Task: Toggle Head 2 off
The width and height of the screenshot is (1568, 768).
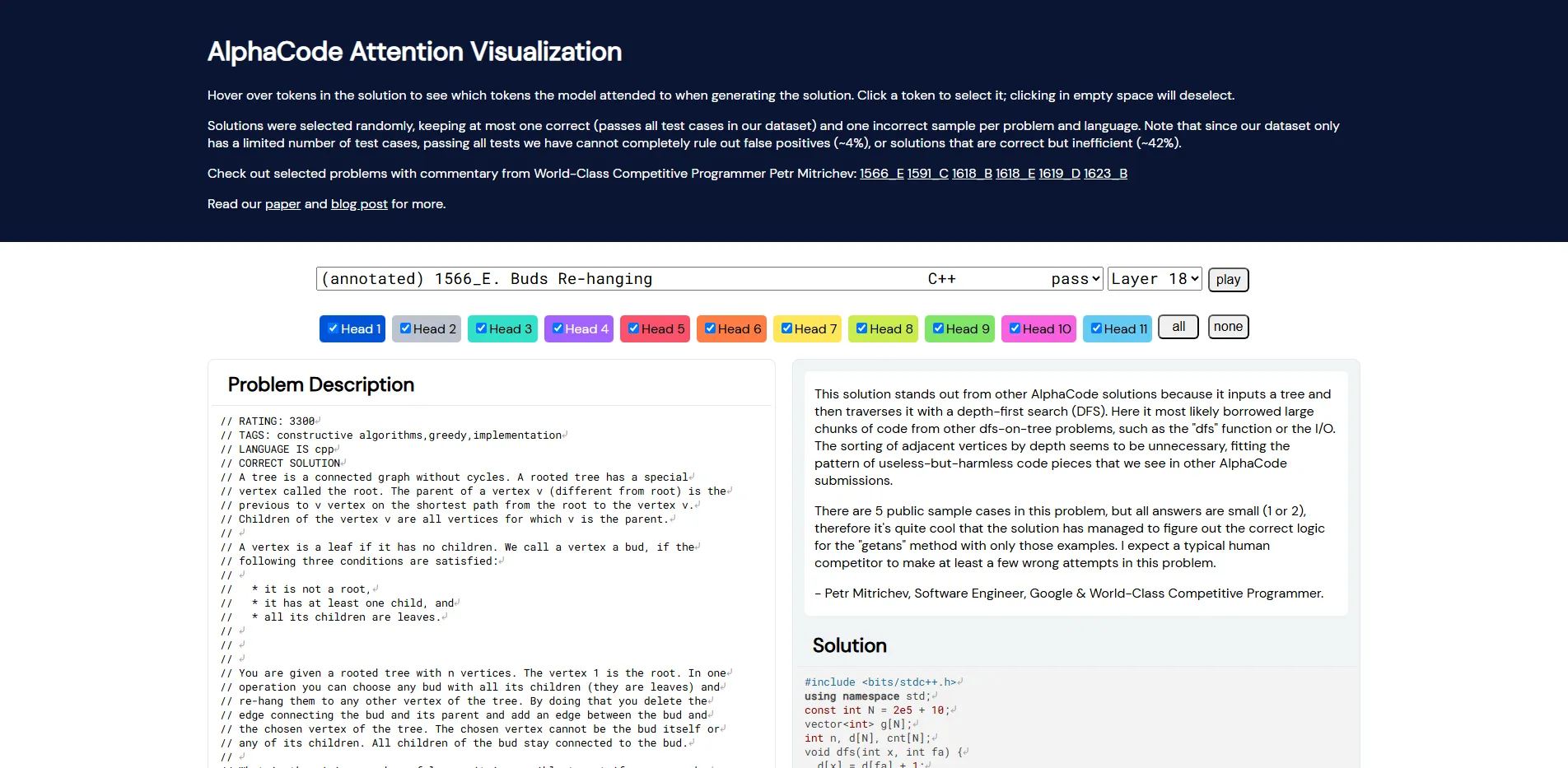Action: tap(404, 328)
